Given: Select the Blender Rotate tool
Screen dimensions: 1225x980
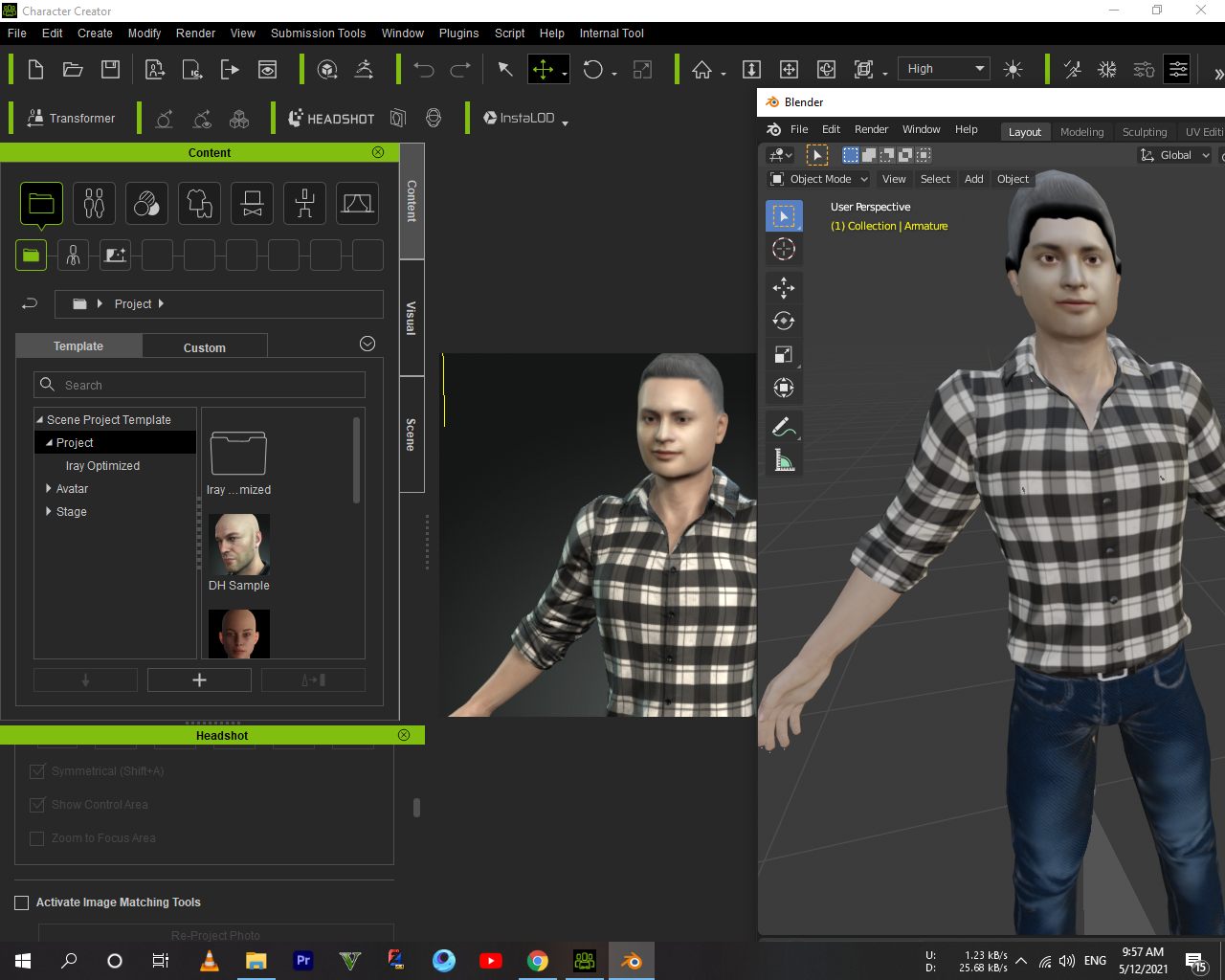Looking at the screenshot, I should (784, 322).
